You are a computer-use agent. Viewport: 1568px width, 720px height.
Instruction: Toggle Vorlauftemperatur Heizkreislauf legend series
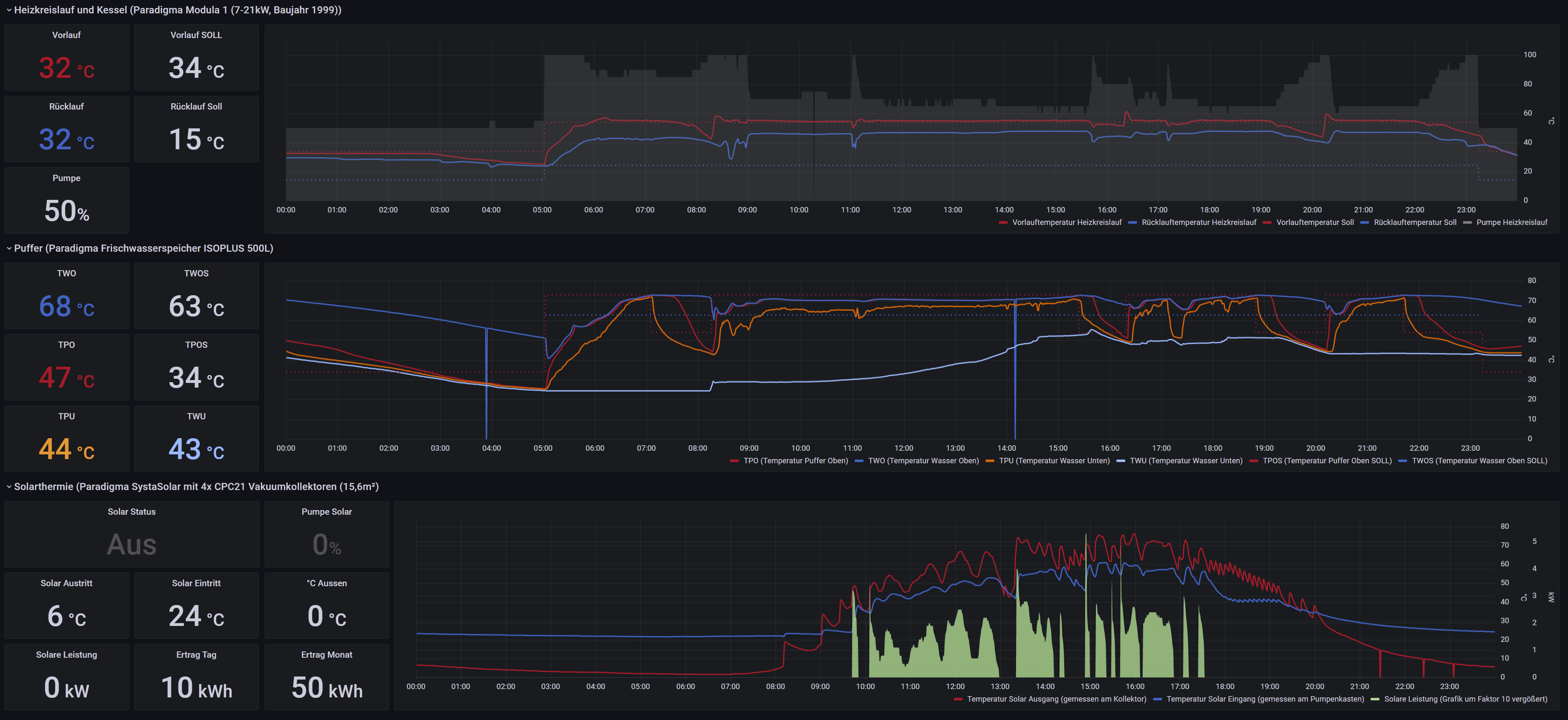click(x=1066, y=222)
